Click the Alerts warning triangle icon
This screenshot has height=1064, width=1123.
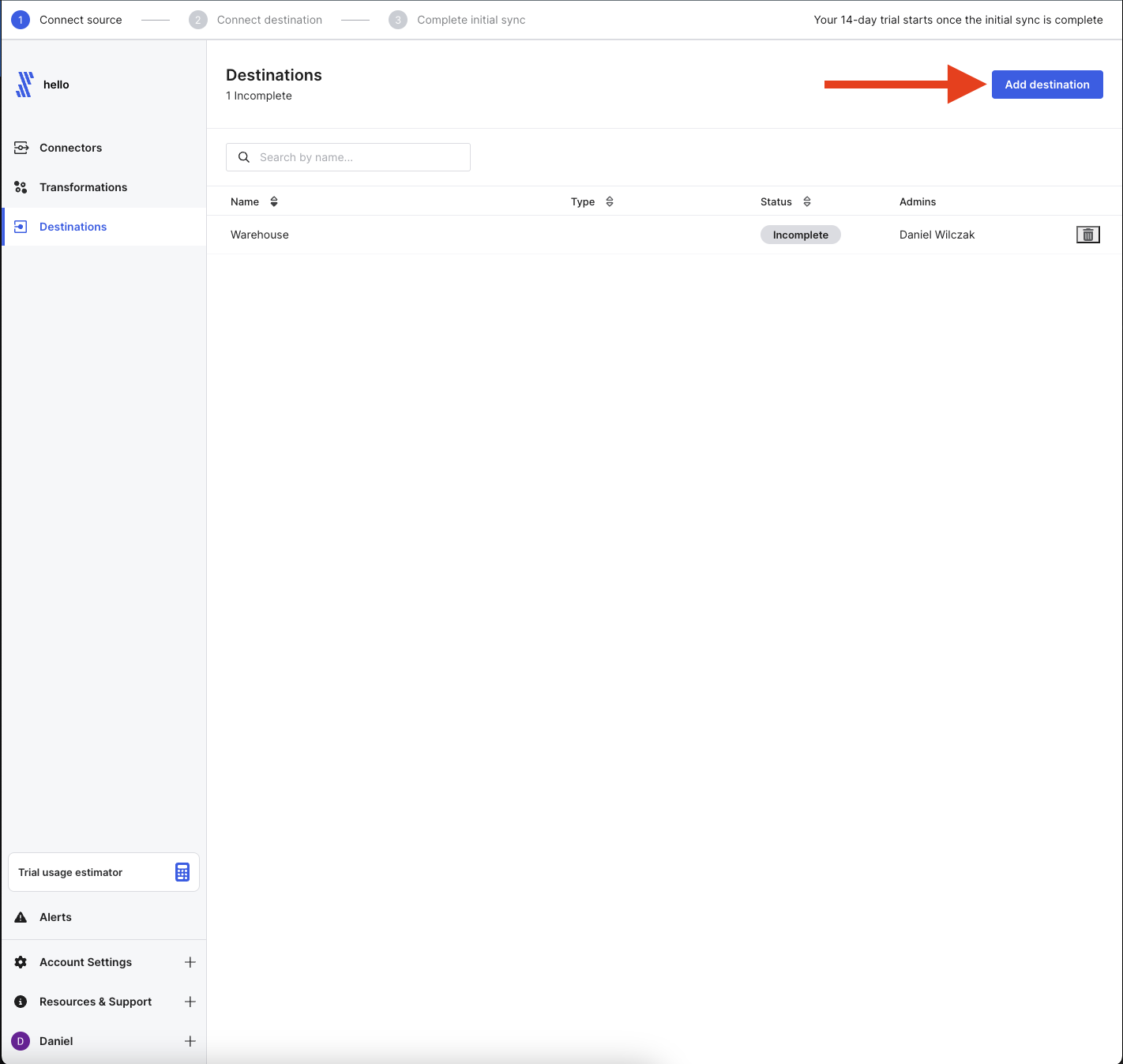tap(21, 917)
